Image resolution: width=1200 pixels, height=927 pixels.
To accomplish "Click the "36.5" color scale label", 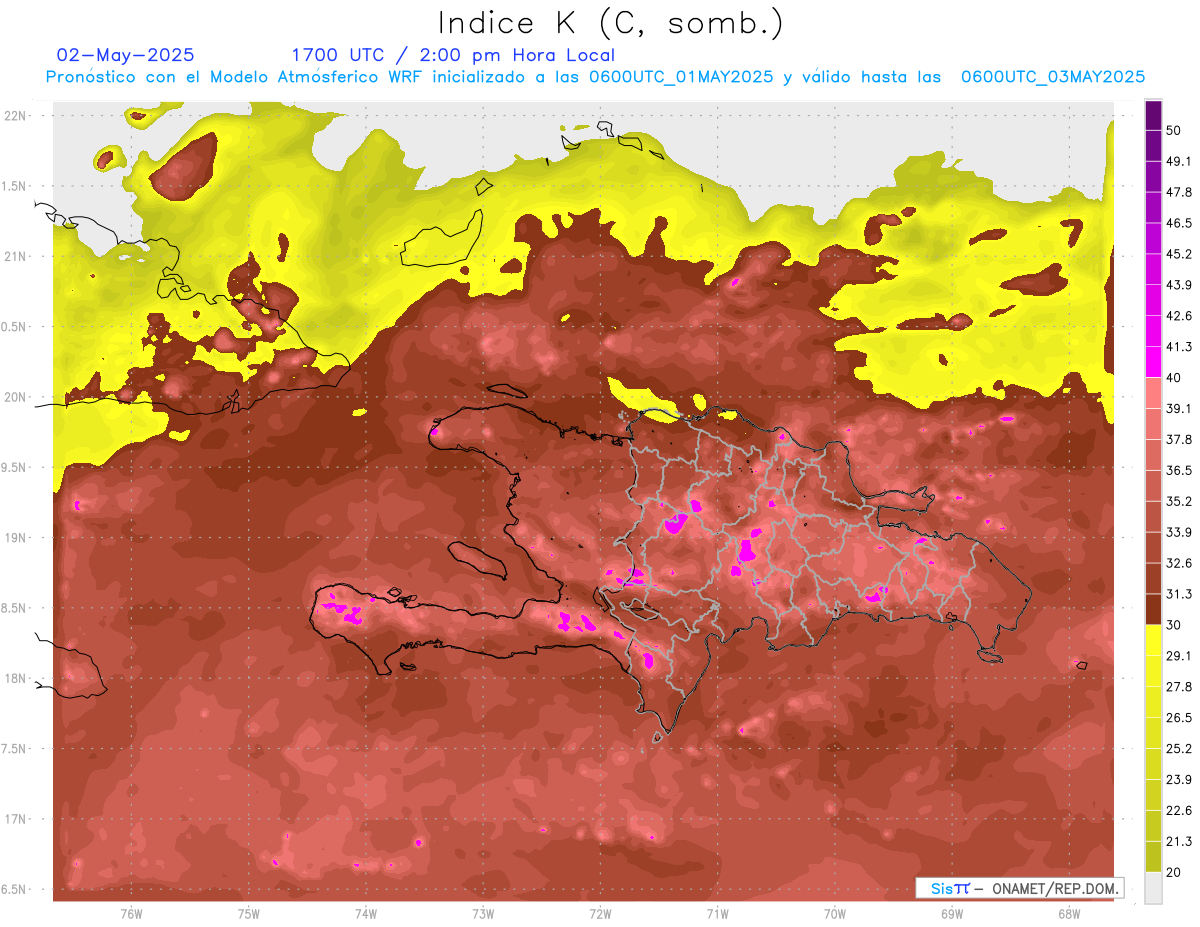I will (x=1179, y=470).
